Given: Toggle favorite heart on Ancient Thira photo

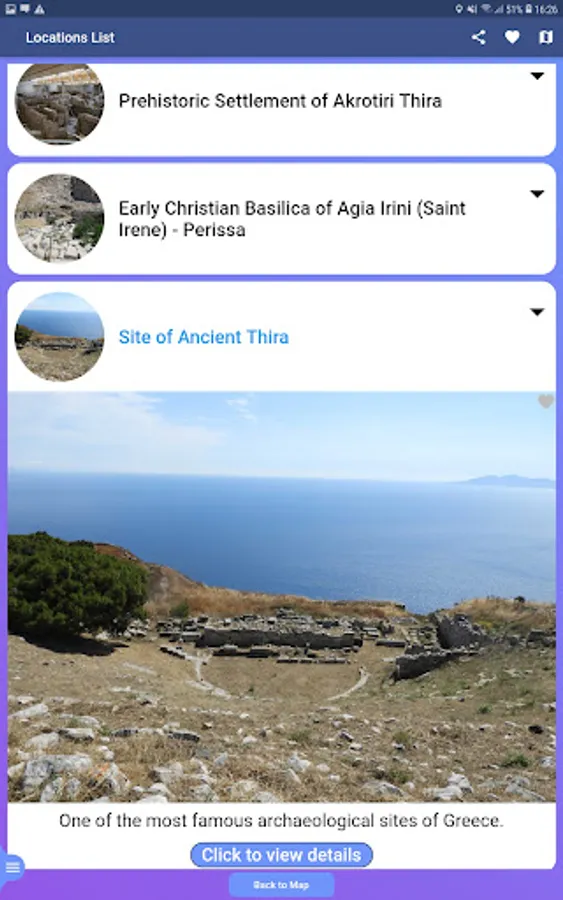Looking at the screenshot, I should click(546, 401).
